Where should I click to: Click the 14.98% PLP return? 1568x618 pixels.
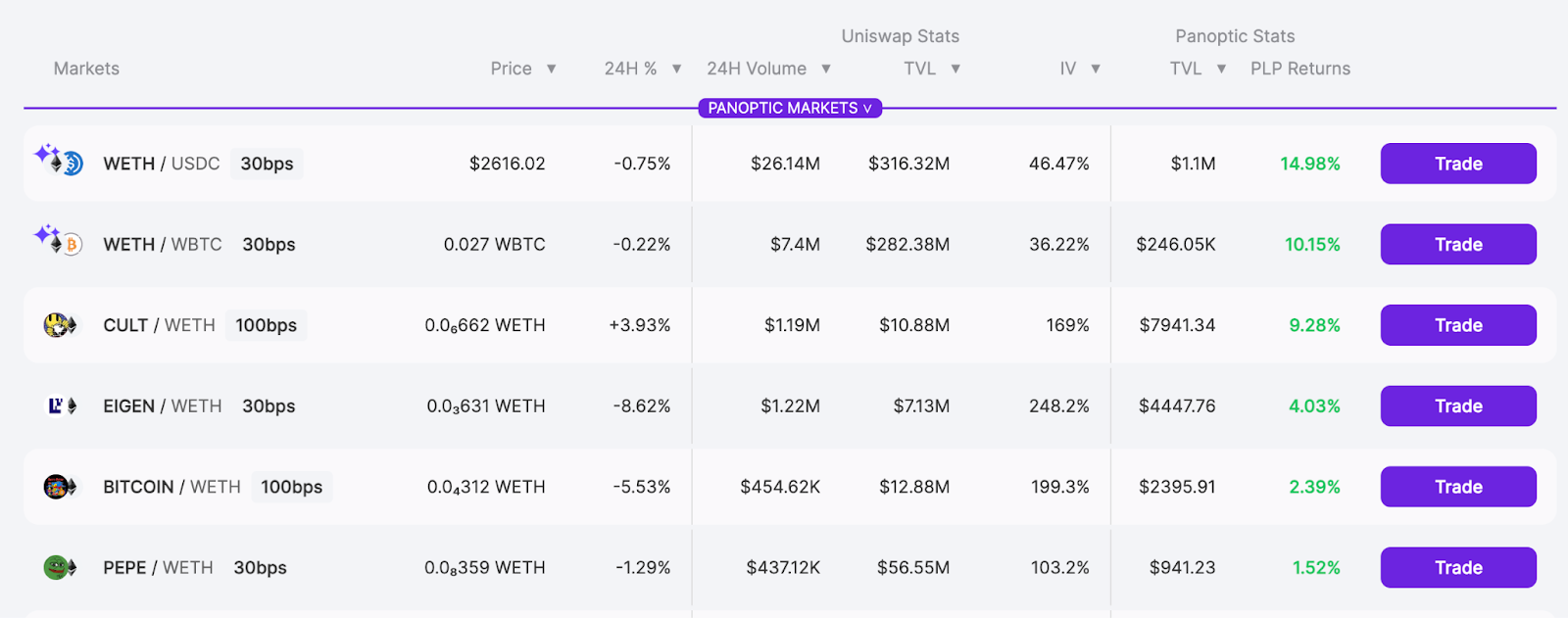[x=1310, y=164]
